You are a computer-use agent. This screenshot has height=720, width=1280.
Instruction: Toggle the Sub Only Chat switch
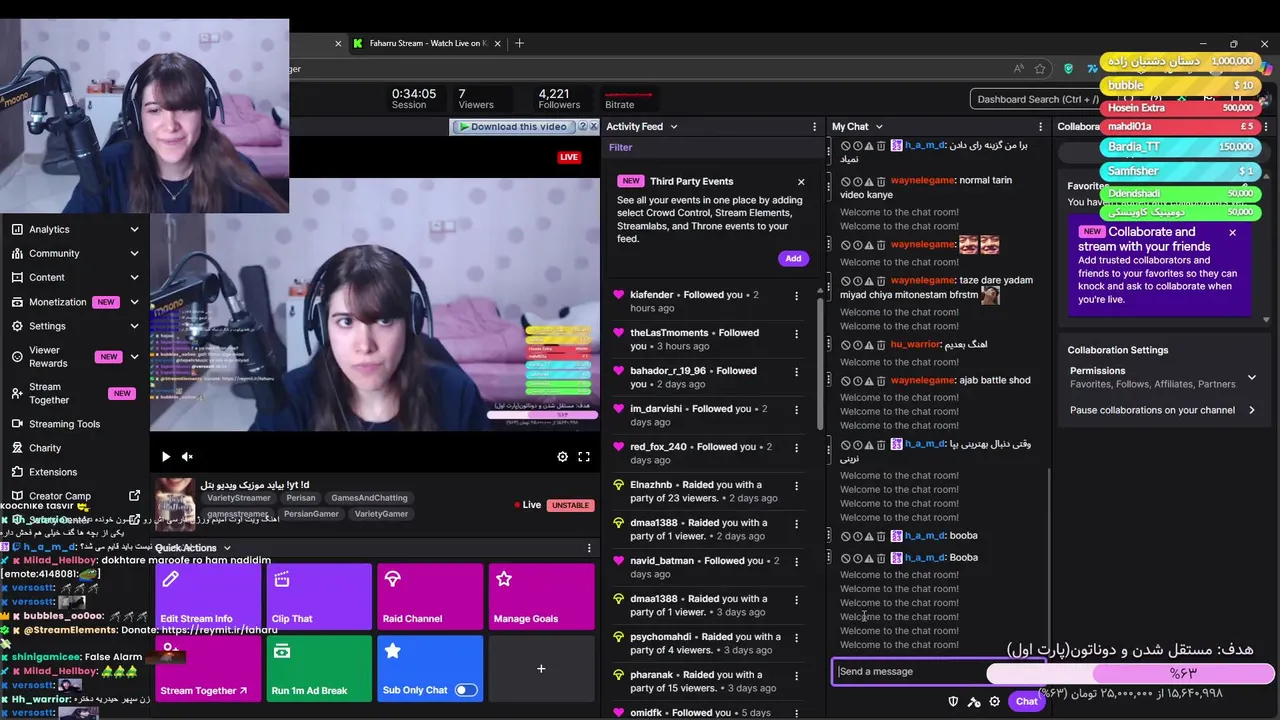[466, 690]
